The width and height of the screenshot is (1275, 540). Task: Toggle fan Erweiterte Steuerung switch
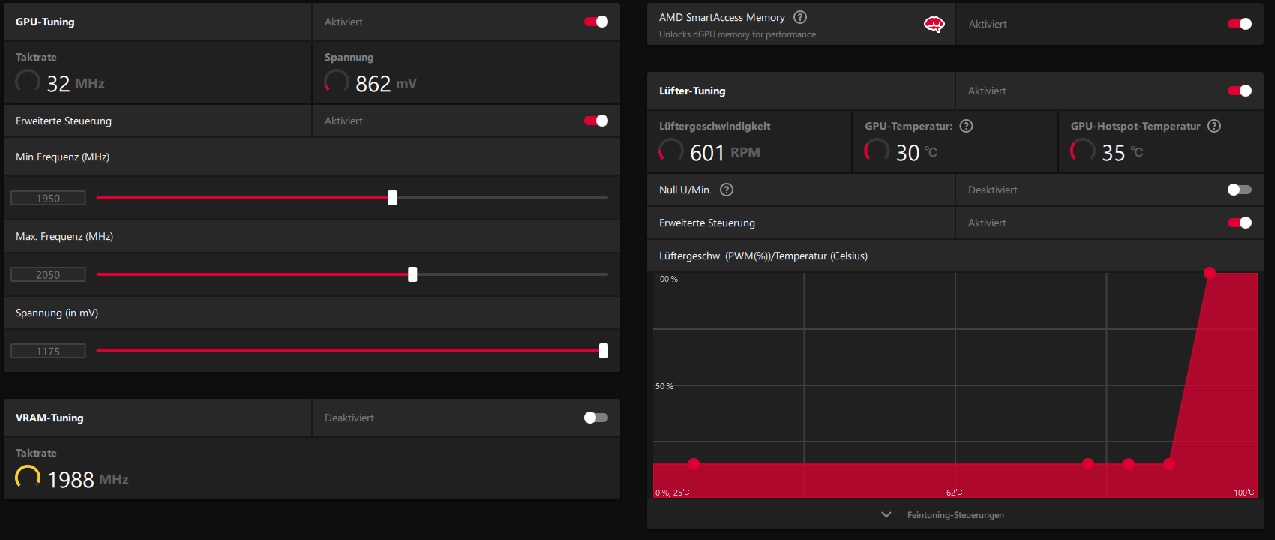(1240, 223)
